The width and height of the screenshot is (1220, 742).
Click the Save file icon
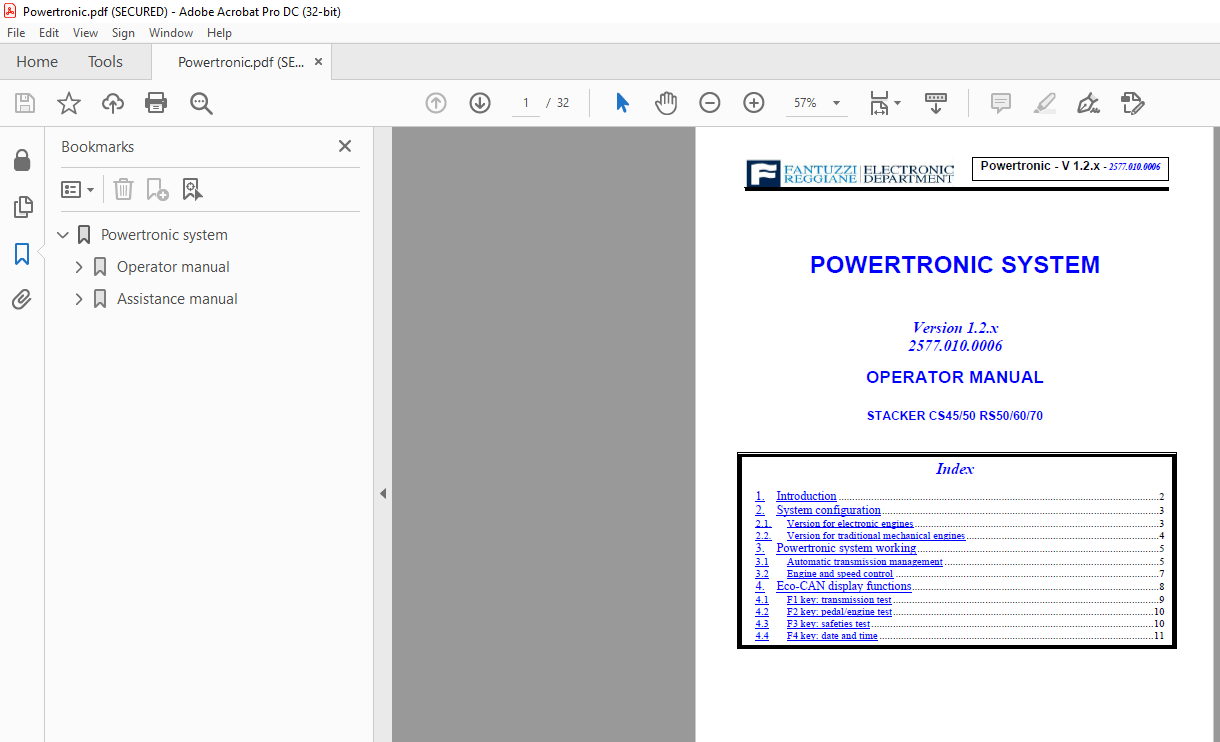coord(25,103)
